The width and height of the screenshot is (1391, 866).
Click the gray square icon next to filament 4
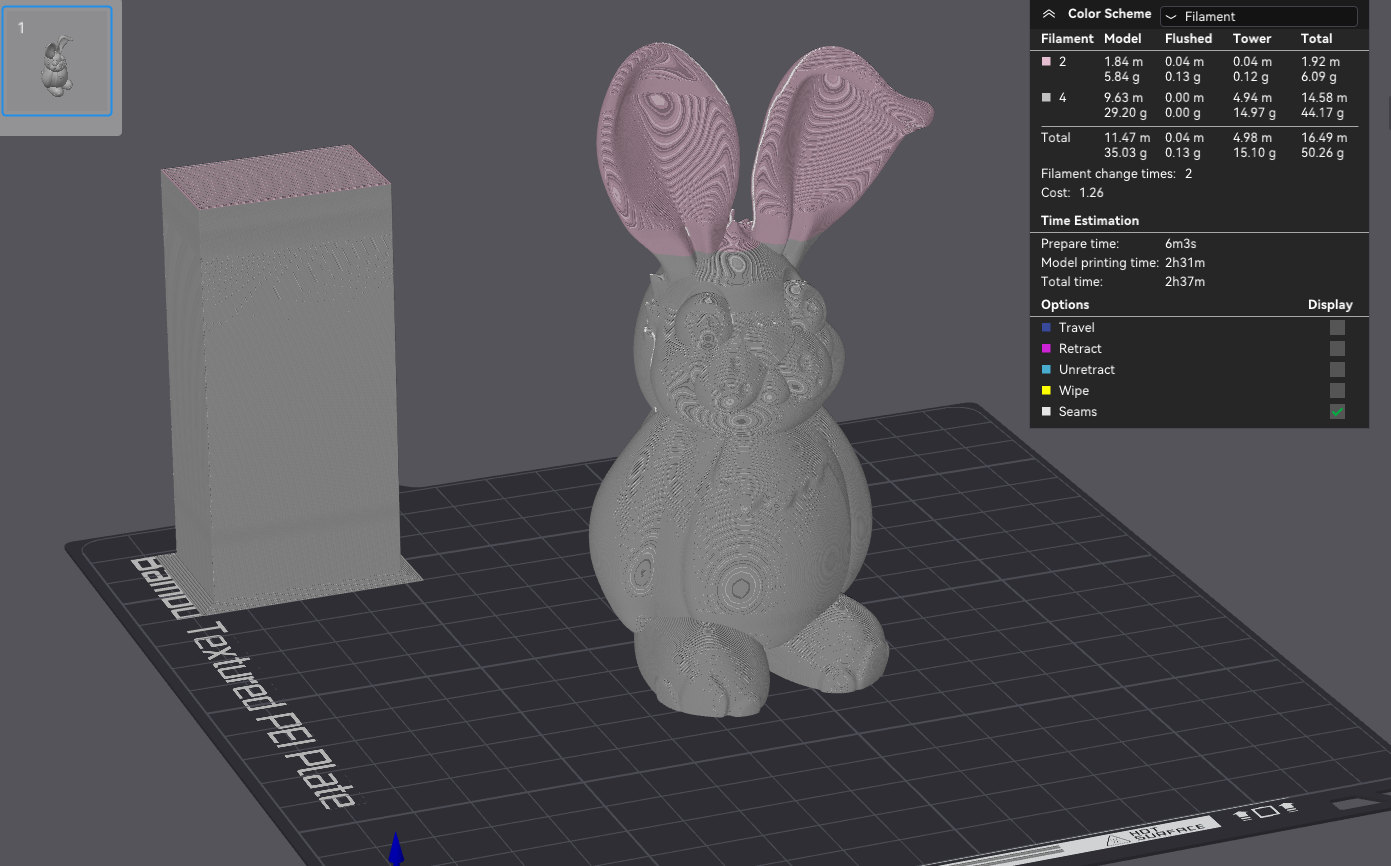pyautogui.click(x=1046, y=97)
